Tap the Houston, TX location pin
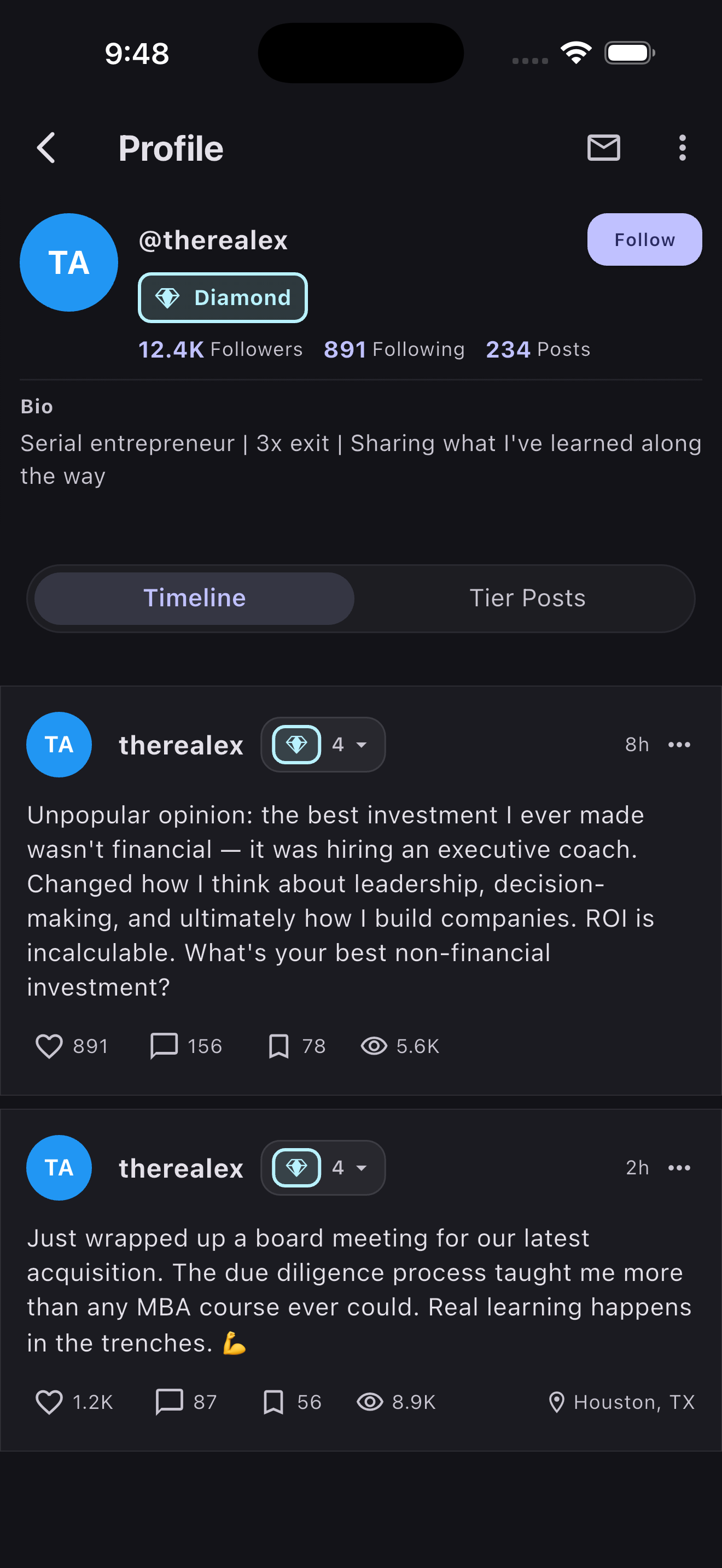This screenshot has width=722, height=1568. [x=556, y=1402]
